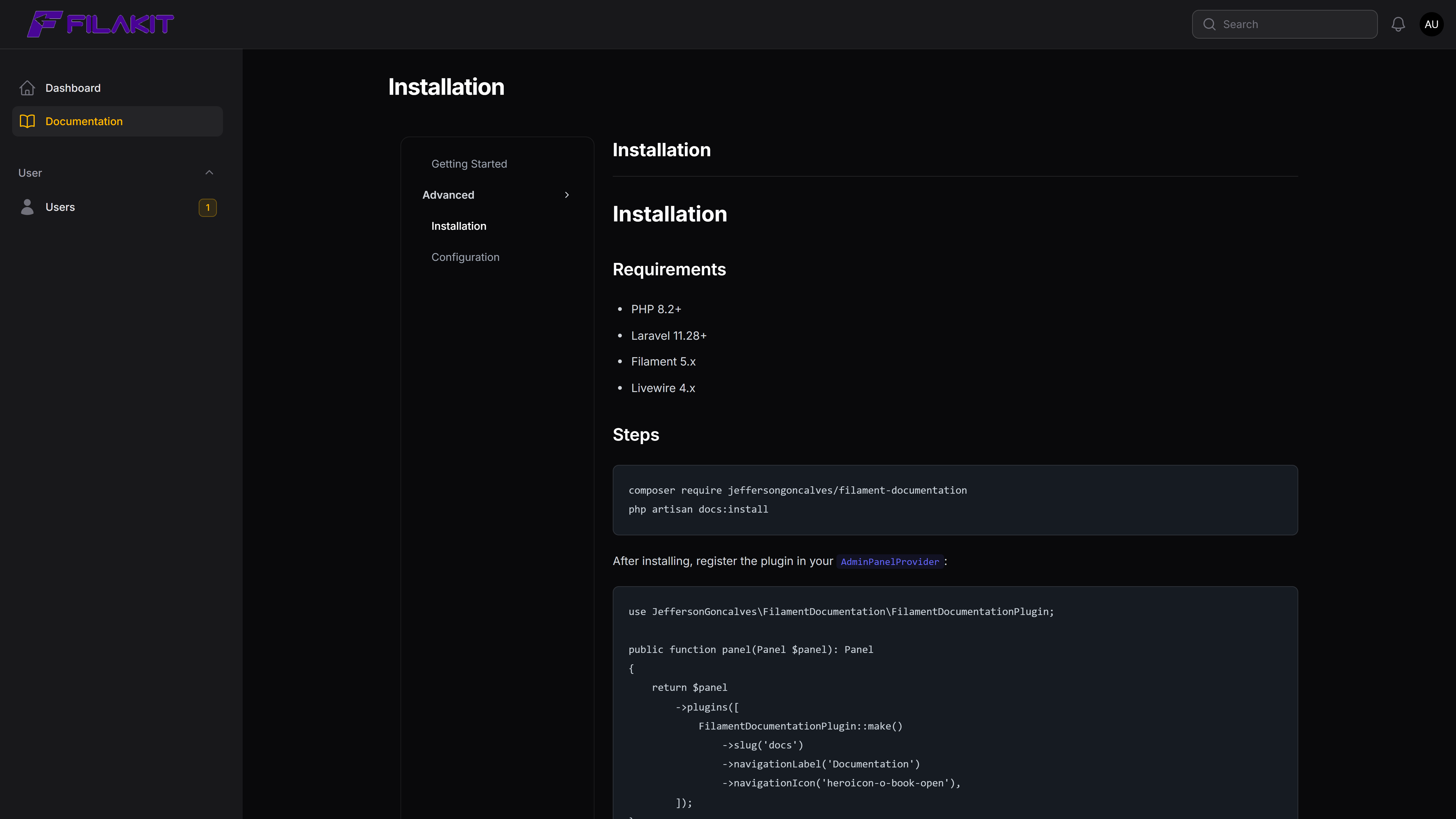1456x819 pixels.
Task: Click the large Installation page title
Action: click(446, 87)
